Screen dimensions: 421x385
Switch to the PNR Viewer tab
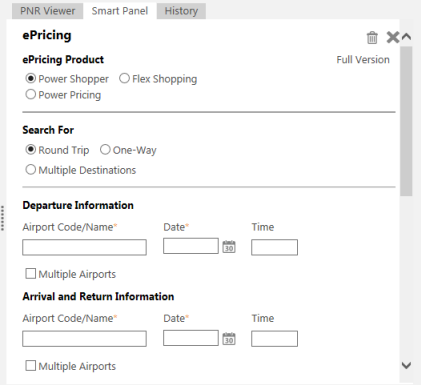(47, 11)
